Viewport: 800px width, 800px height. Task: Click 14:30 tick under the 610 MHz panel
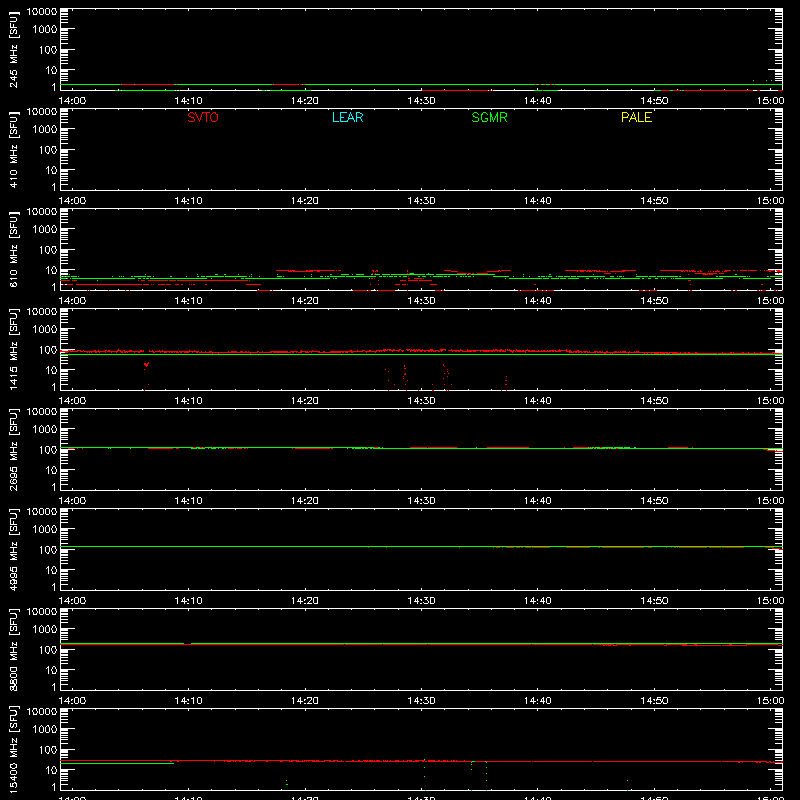(421, 301)
